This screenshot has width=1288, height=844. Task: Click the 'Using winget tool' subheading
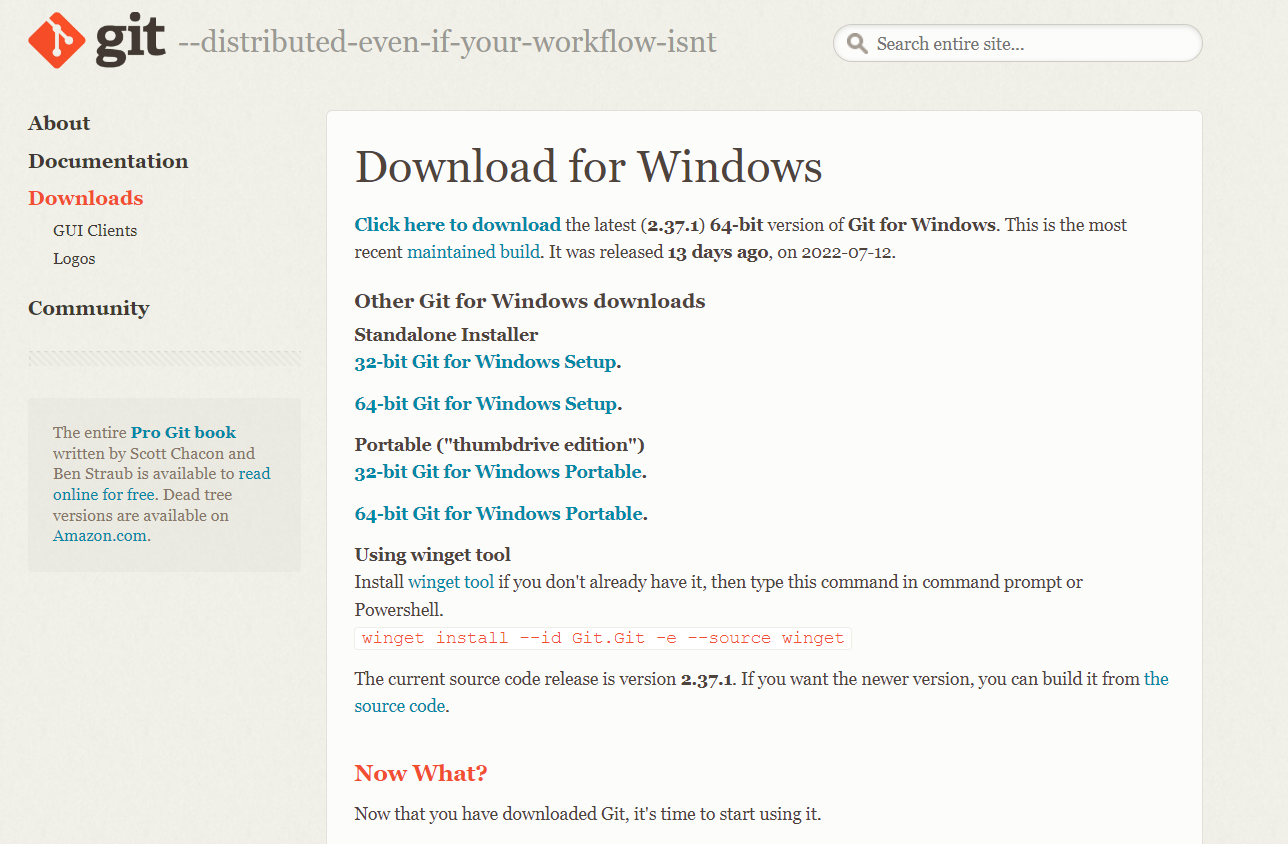click(433, 554)
